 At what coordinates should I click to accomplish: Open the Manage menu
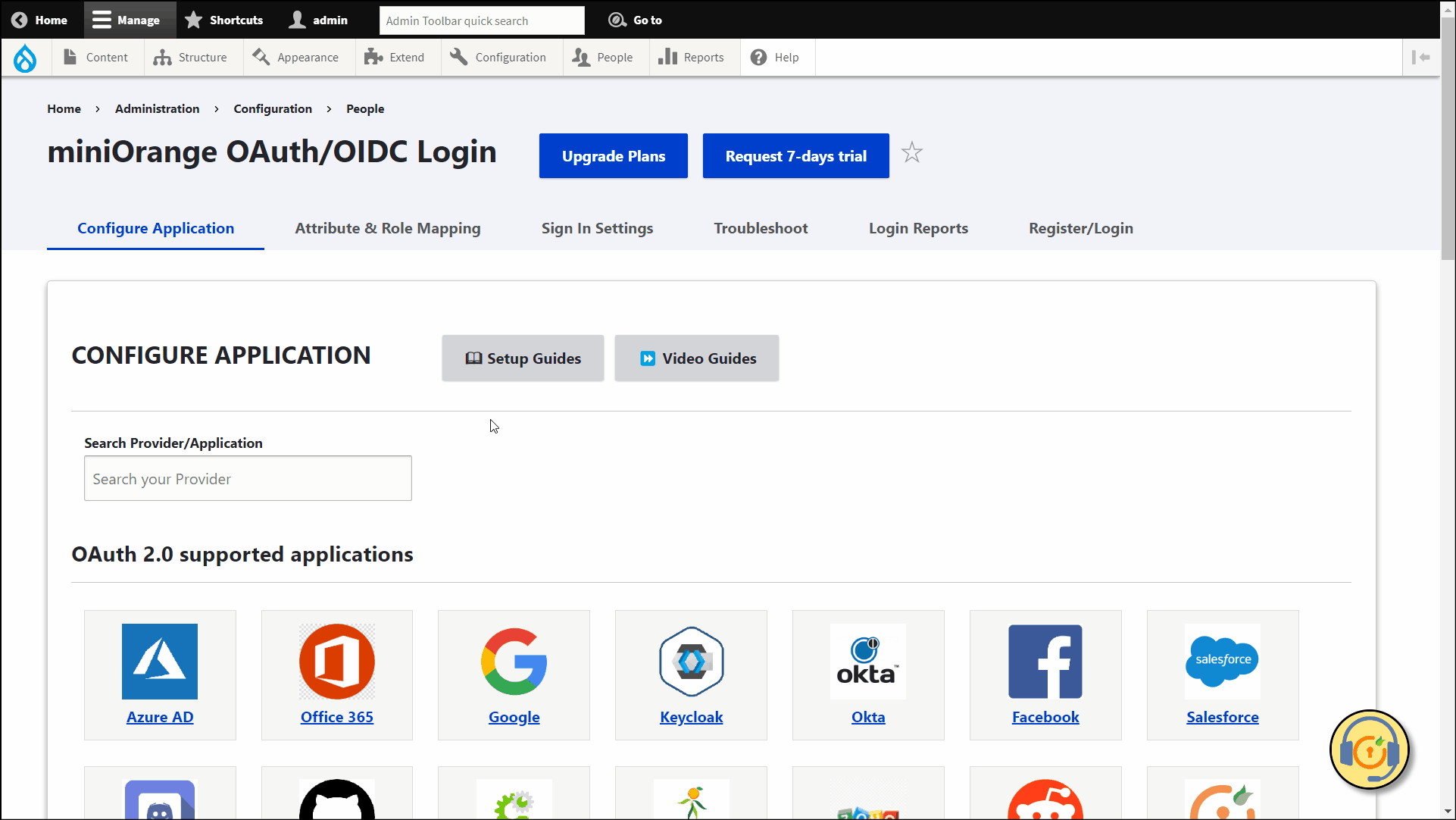128,20
